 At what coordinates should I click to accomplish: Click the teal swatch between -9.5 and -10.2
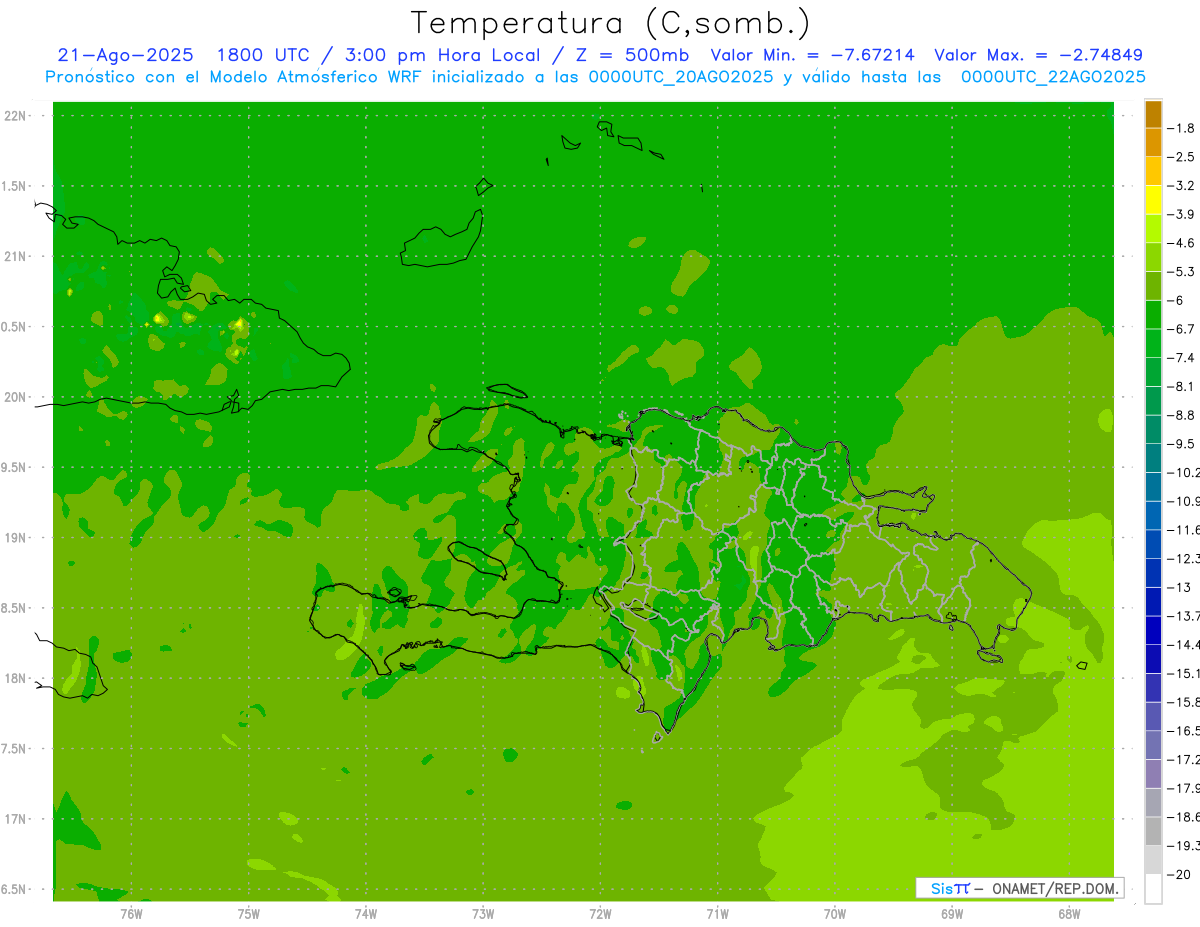point(1153,458)
